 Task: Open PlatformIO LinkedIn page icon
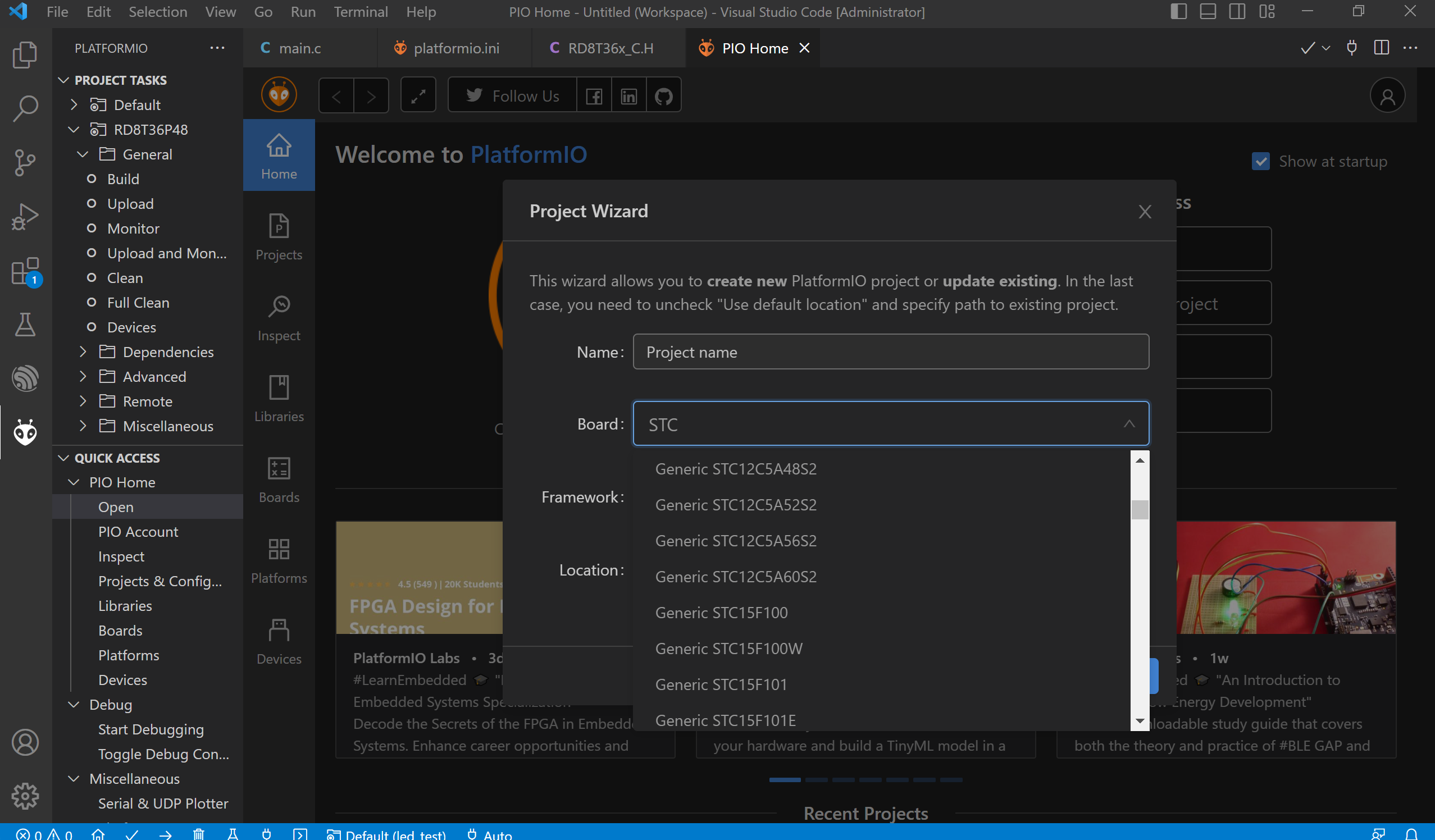pyautogui.click(x=628, y=96)
